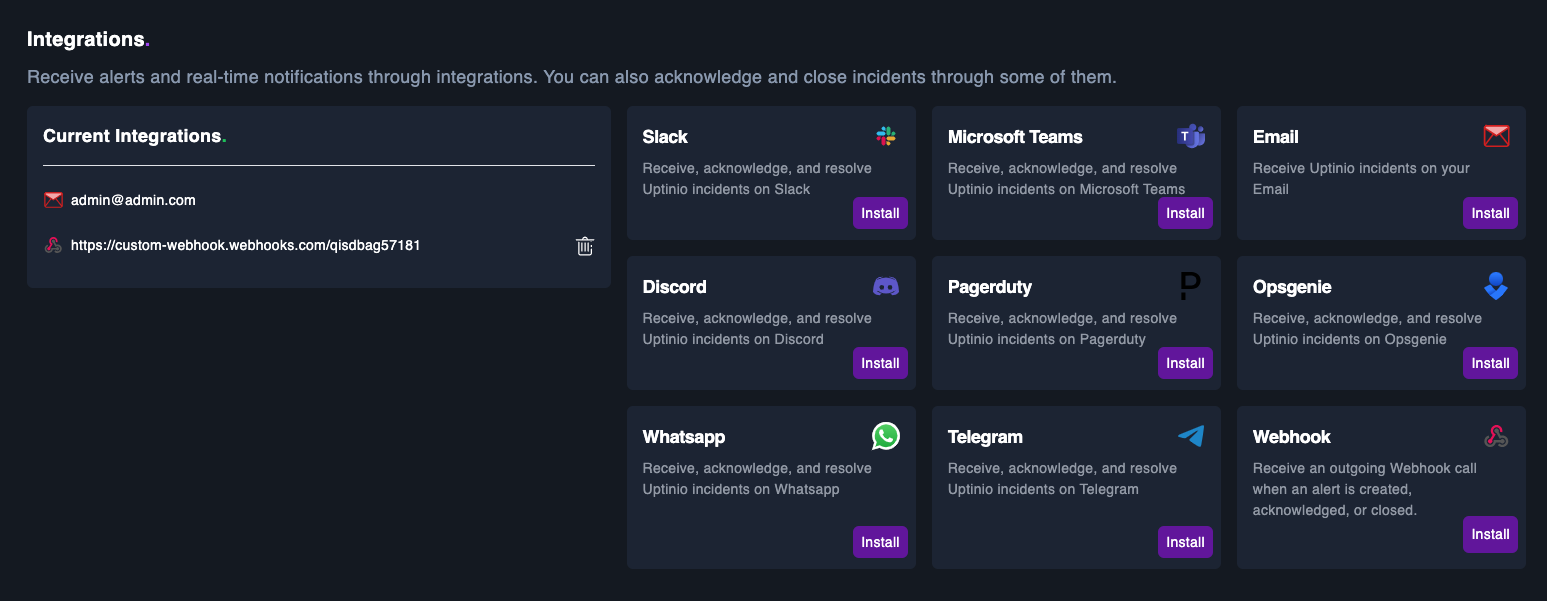
Task: Install the Webhook integration
Action: pyautogui.click(x=1490, y=534)
